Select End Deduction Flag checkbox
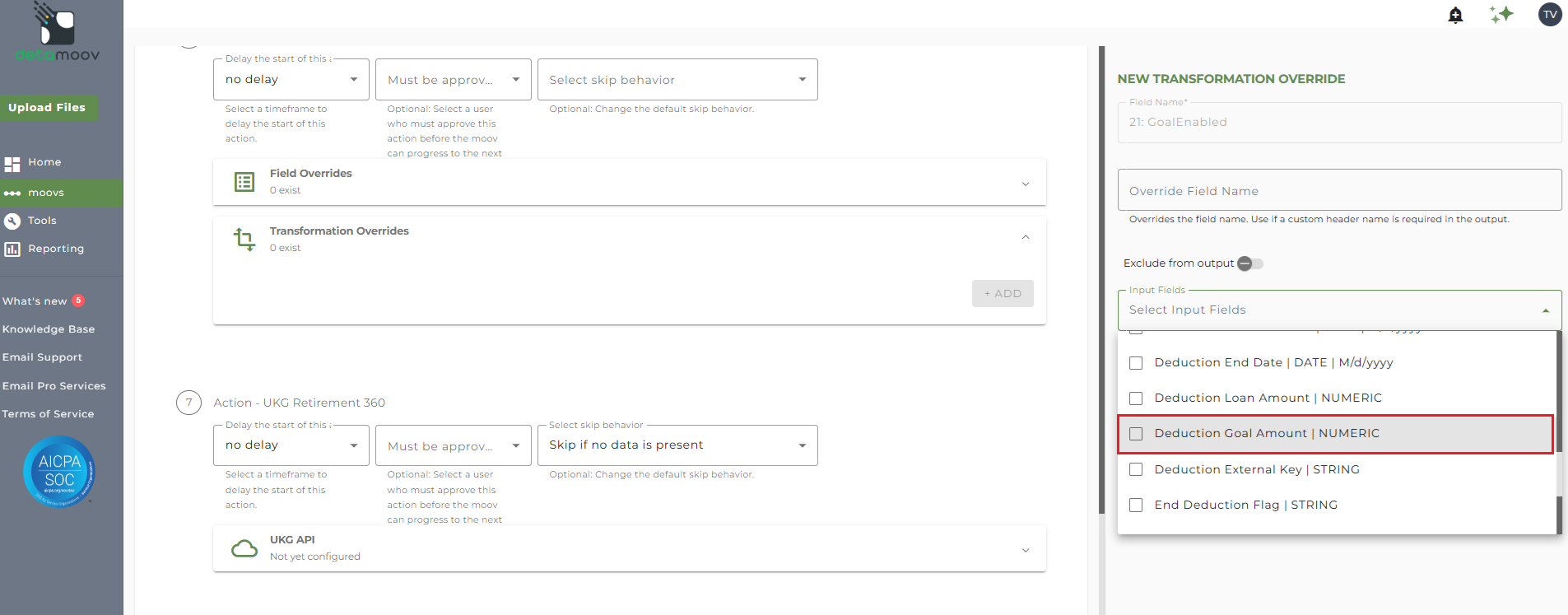This screenshot has height=615, width=1568. pyautogui.click(x=1136, y=506)
